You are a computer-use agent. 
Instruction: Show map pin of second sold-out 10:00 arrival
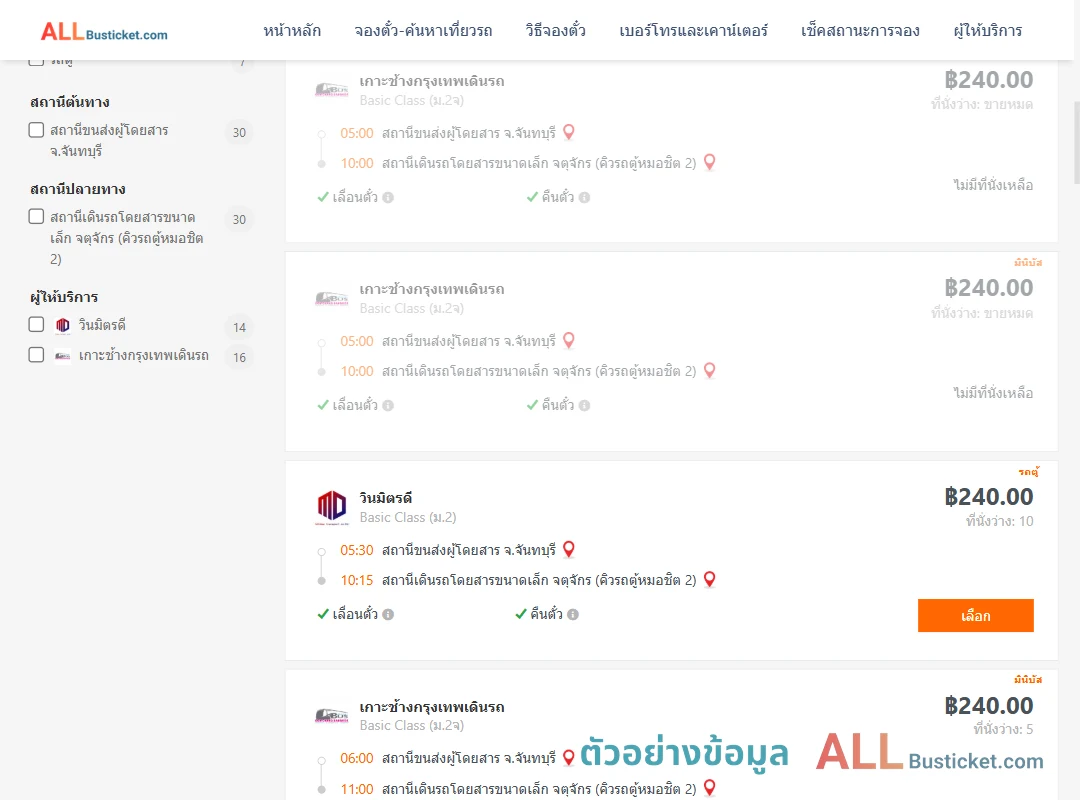tap(709, 371)
